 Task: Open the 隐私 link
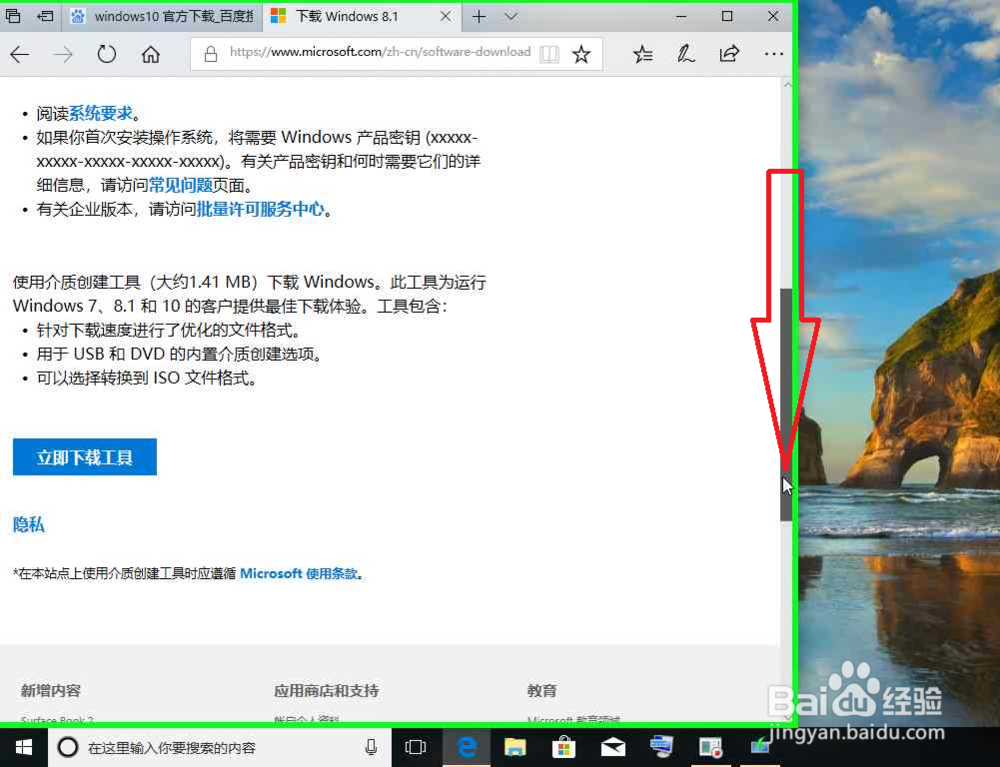click(29, 524)
